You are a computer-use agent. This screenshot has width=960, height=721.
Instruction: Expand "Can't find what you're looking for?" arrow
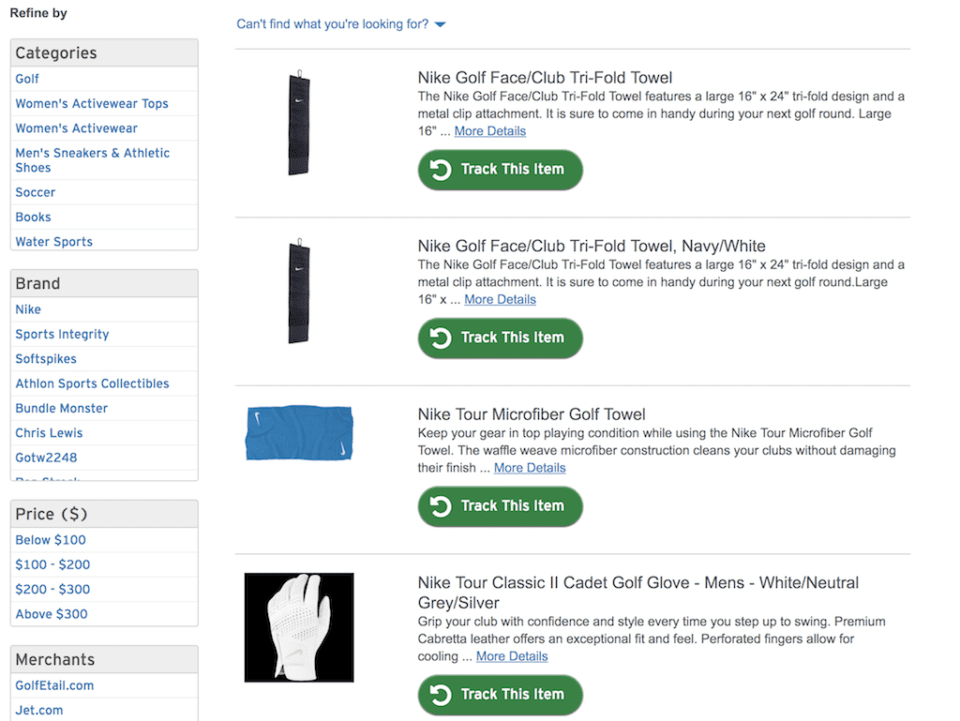tap(440, 24)
